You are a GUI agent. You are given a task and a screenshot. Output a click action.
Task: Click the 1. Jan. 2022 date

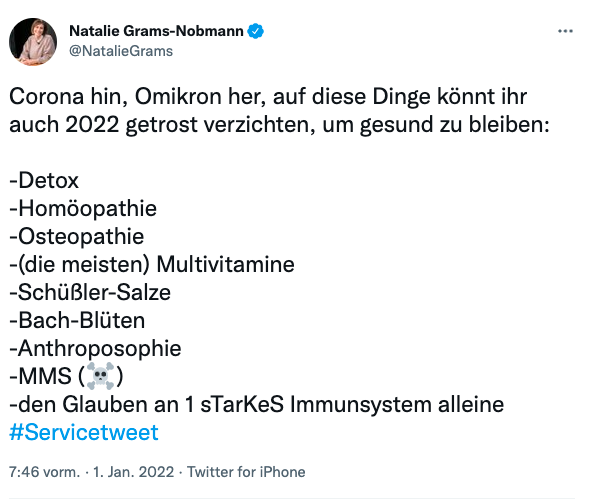(133, 472)
